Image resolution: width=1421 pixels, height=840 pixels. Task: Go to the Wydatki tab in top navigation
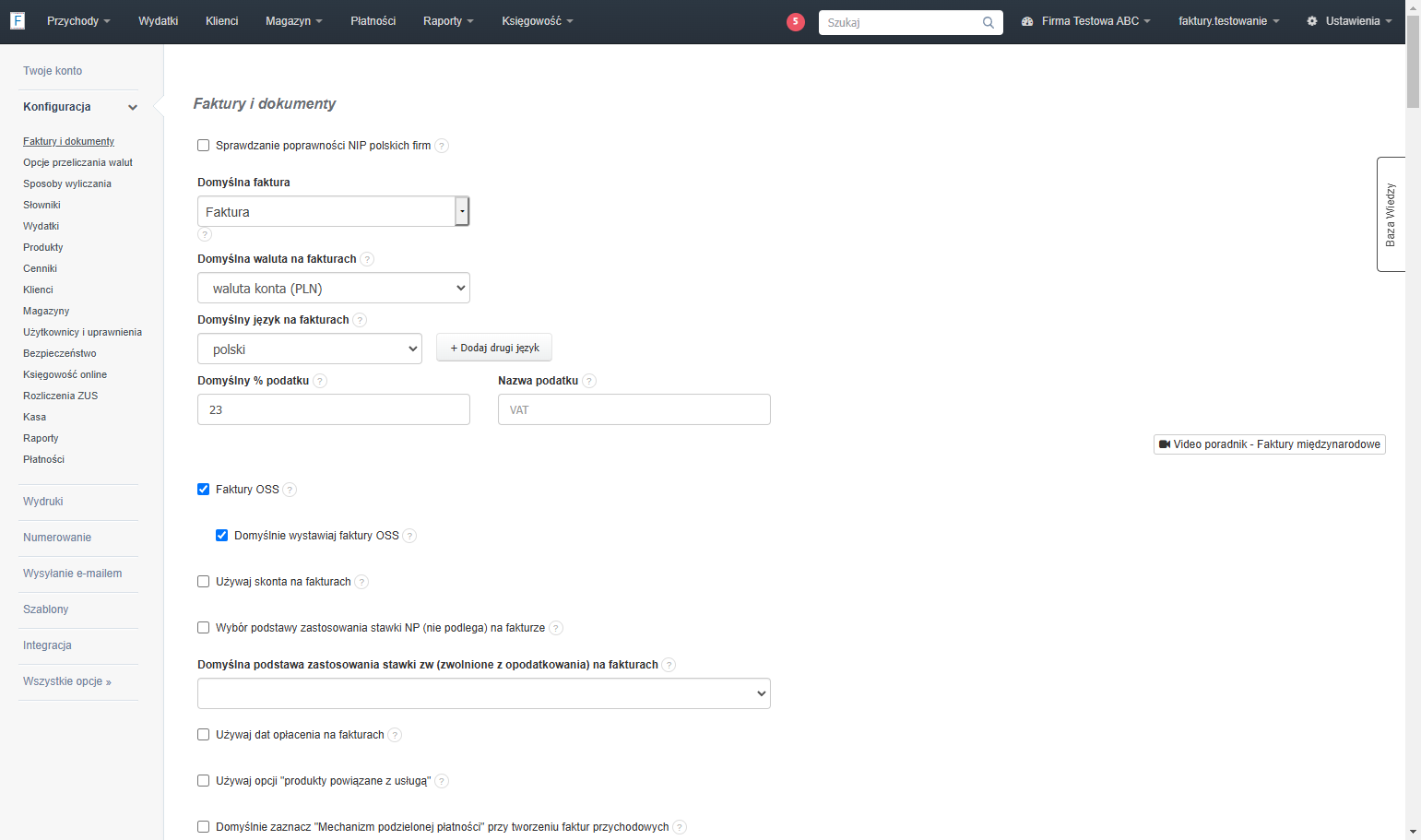point(159,21)
